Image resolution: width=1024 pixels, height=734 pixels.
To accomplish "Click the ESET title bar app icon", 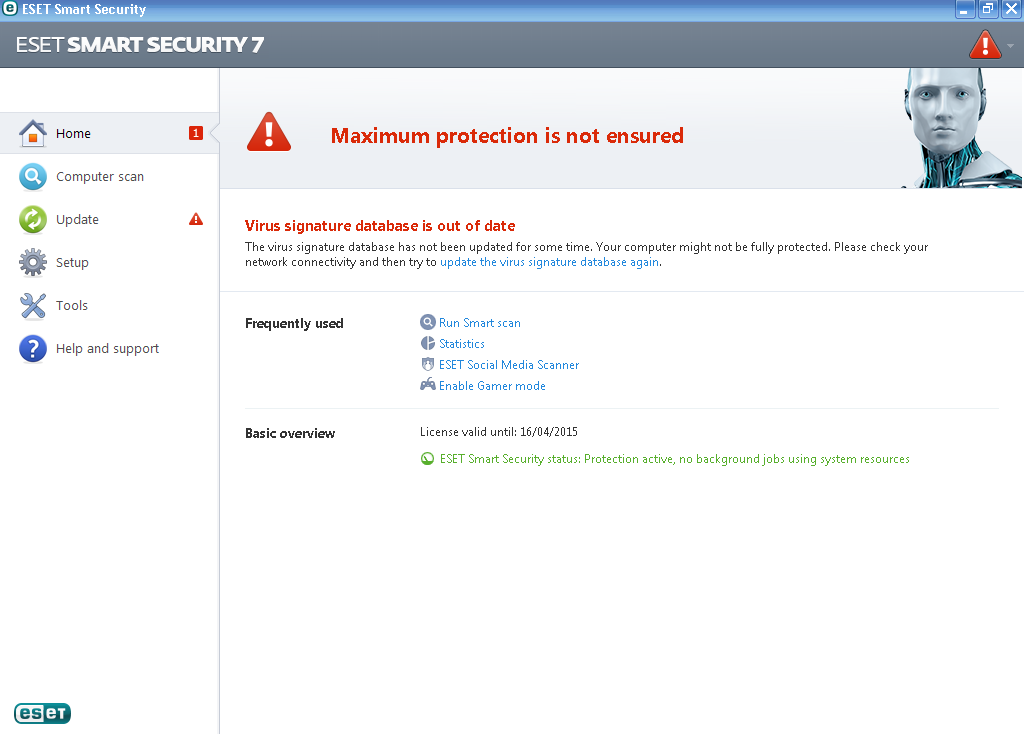I will [10, 8].
